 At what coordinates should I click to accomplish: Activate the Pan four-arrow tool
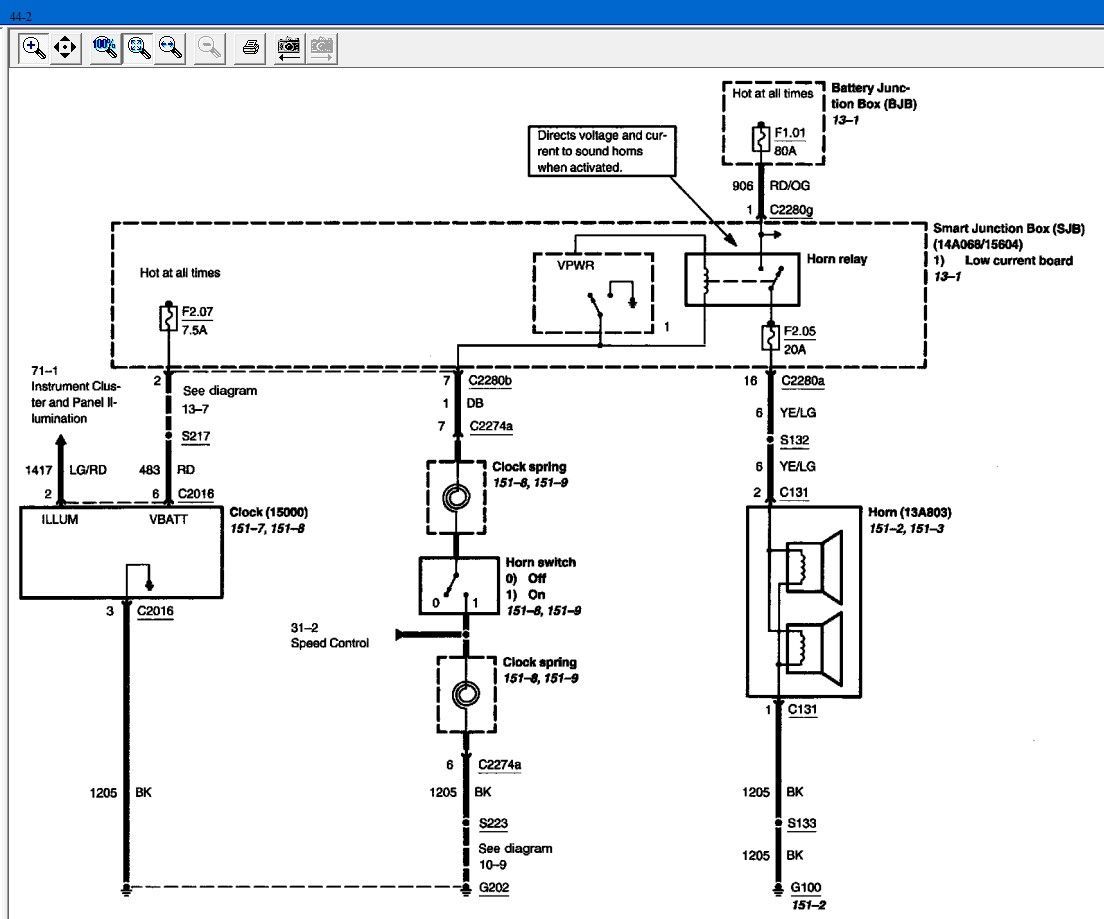coord(65,47)
